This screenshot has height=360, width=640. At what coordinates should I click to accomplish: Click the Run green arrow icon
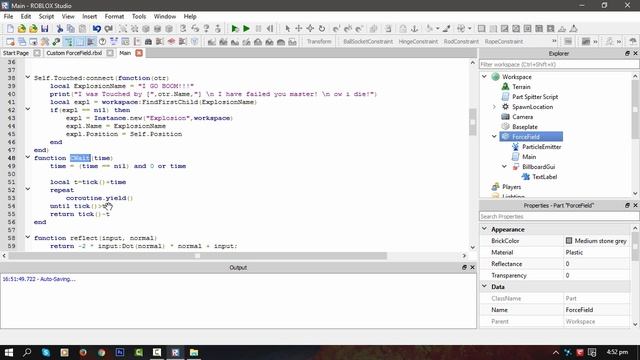pyautogui.click(x=246, y=29)
